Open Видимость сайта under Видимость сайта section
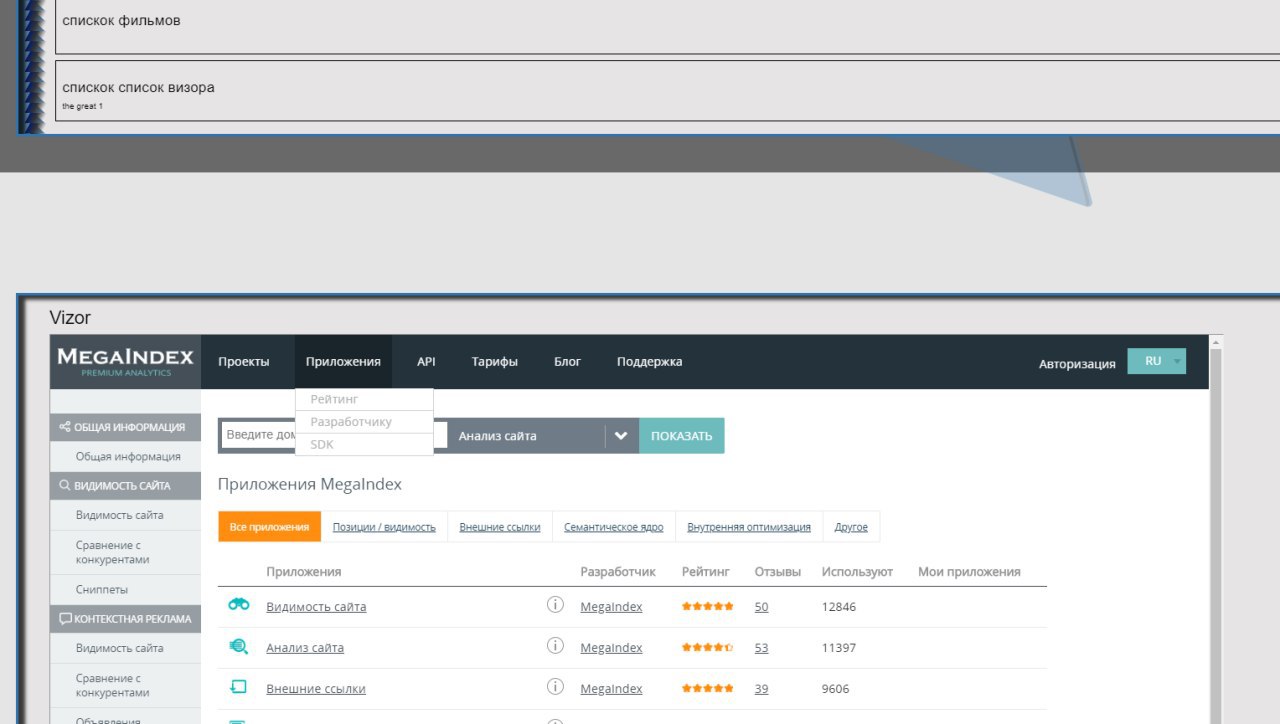 (119, 516)
